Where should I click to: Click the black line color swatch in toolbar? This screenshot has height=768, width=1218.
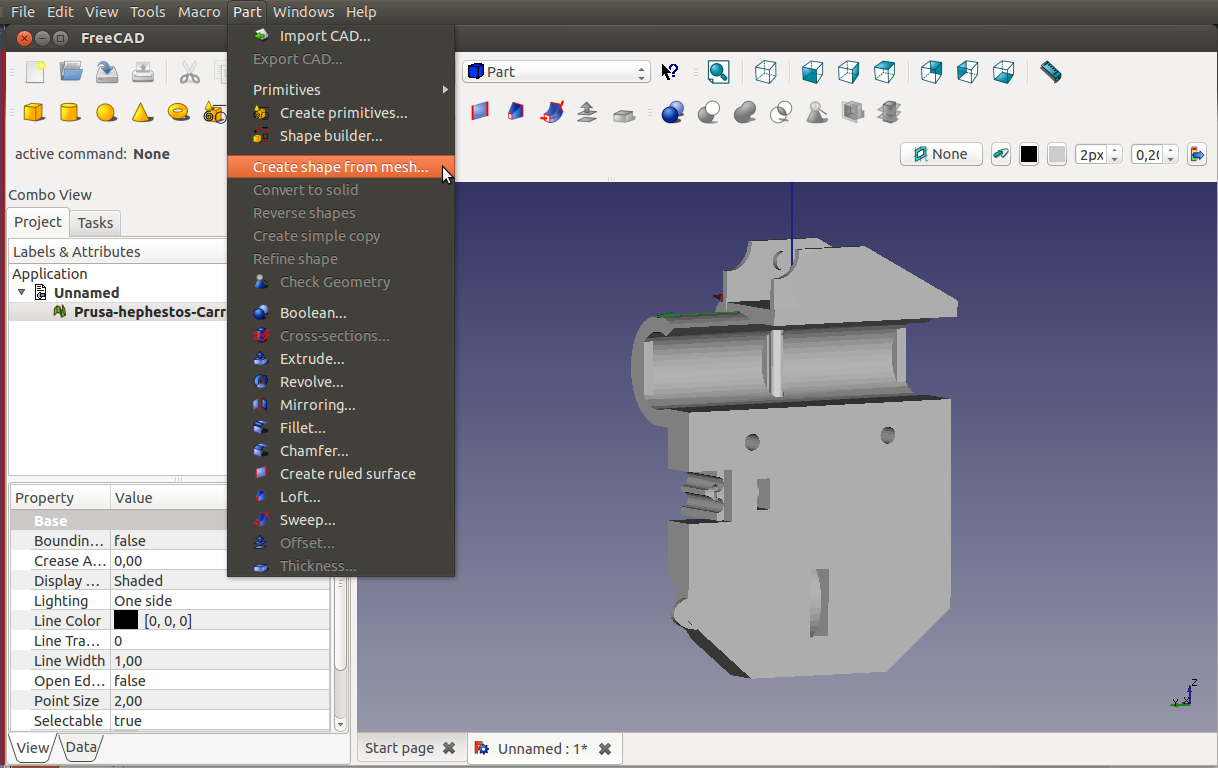click(x=1029, y=154)
